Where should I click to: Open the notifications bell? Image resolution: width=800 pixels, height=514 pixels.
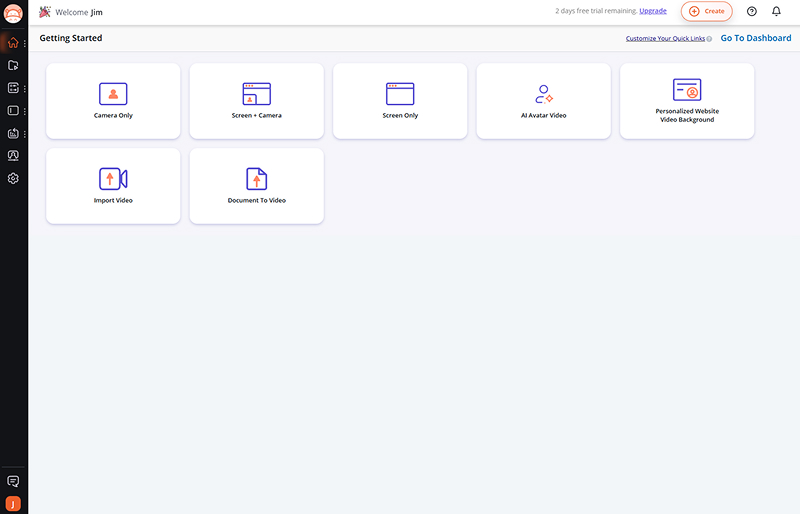776,11
